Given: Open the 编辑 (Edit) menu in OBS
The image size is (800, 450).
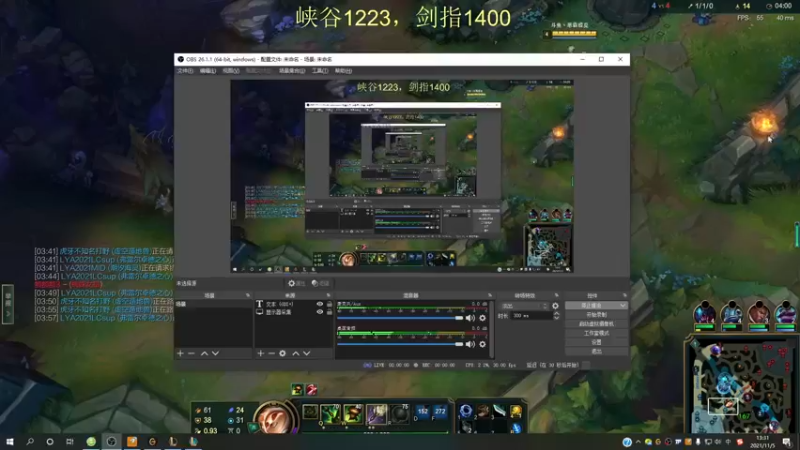Looking at the screenshot, I should (x=208, y=71).
